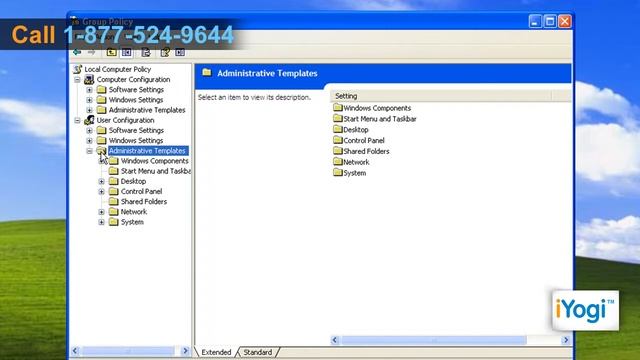The height and width of the screenshot is (360, 640).
Task: Click the right arrow of details pane scrollbar
Action: [566, 340]
